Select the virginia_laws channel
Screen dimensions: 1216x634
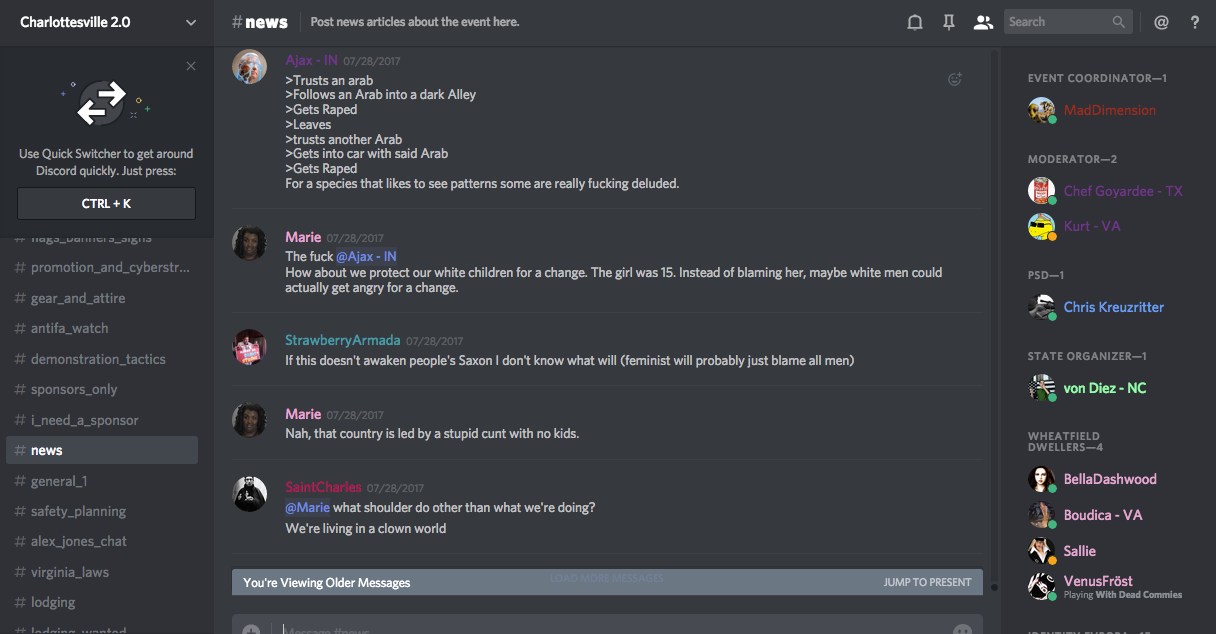click(70, 572)
